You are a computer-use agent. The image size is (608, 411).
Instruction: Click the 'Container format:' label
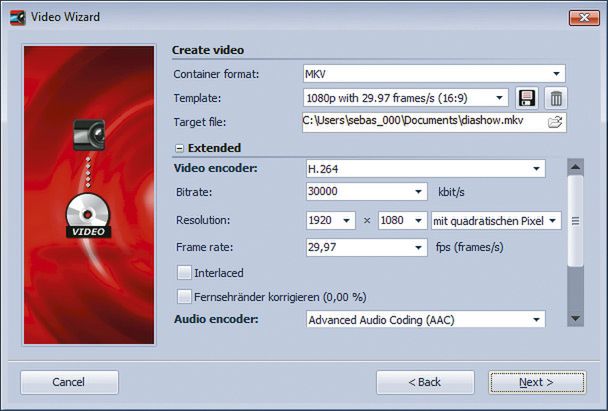point(216,74)
